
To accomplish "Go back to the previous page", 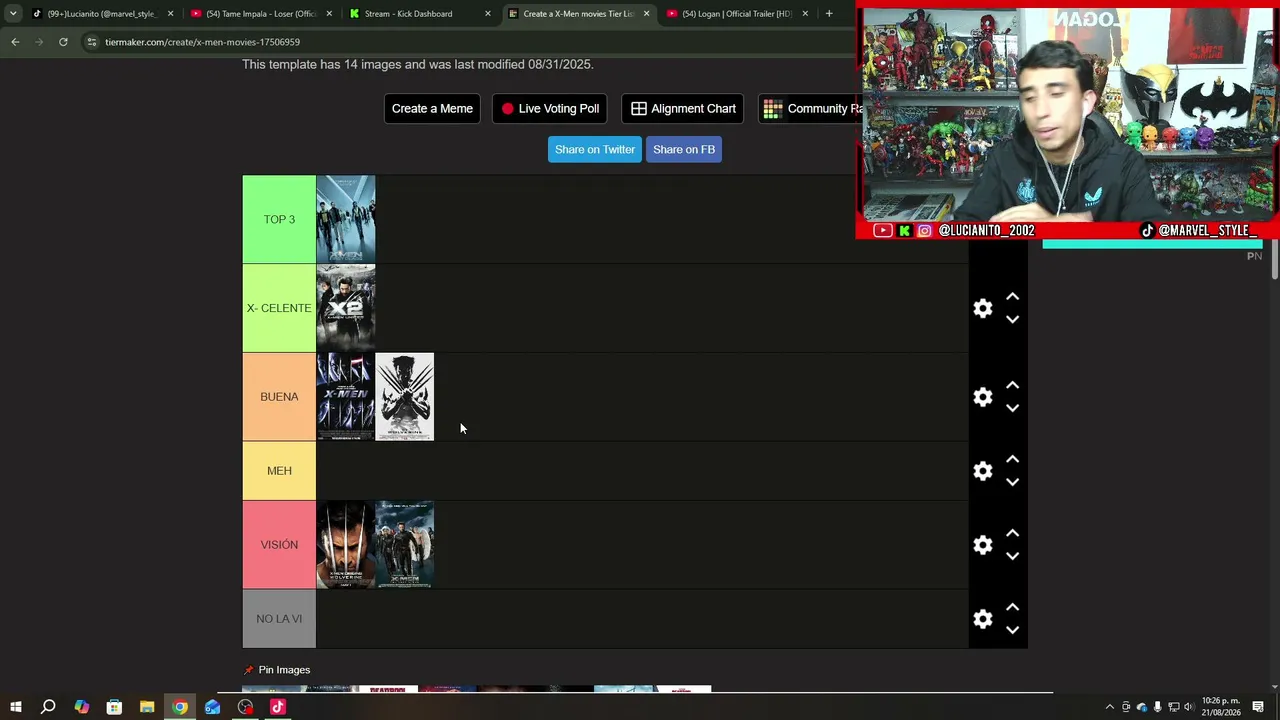I will tap(15, 42).
